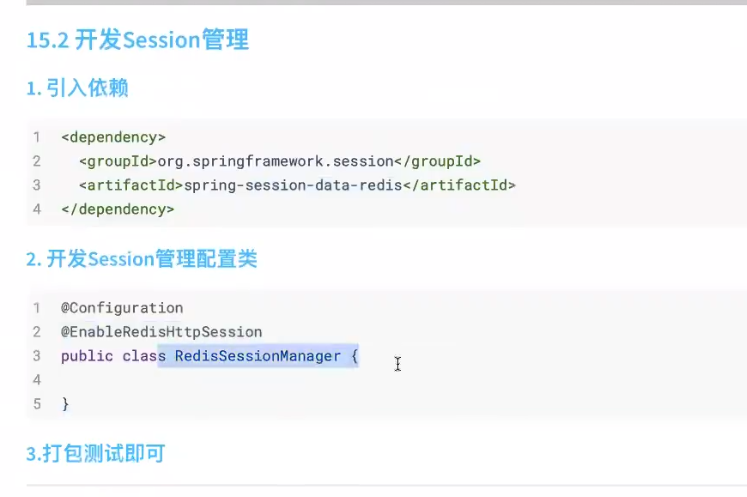Click the @EnableRedisHttpSession annotation
The image size is (747, 497).
(x=161, y=332)
